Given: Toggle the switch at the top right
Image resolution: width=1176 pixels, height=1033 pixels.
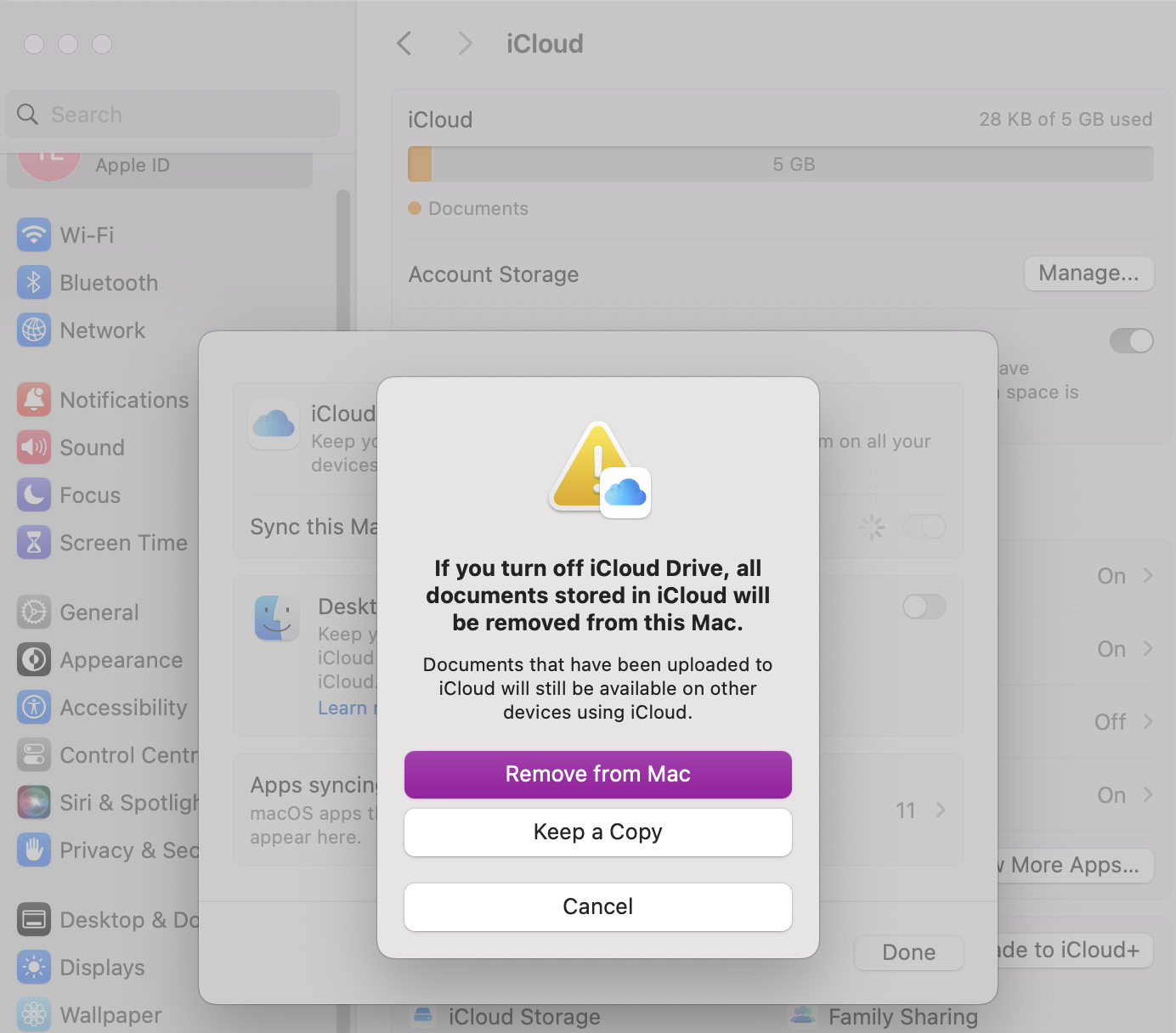Looking at the screenshot, I should [1131, 340].
